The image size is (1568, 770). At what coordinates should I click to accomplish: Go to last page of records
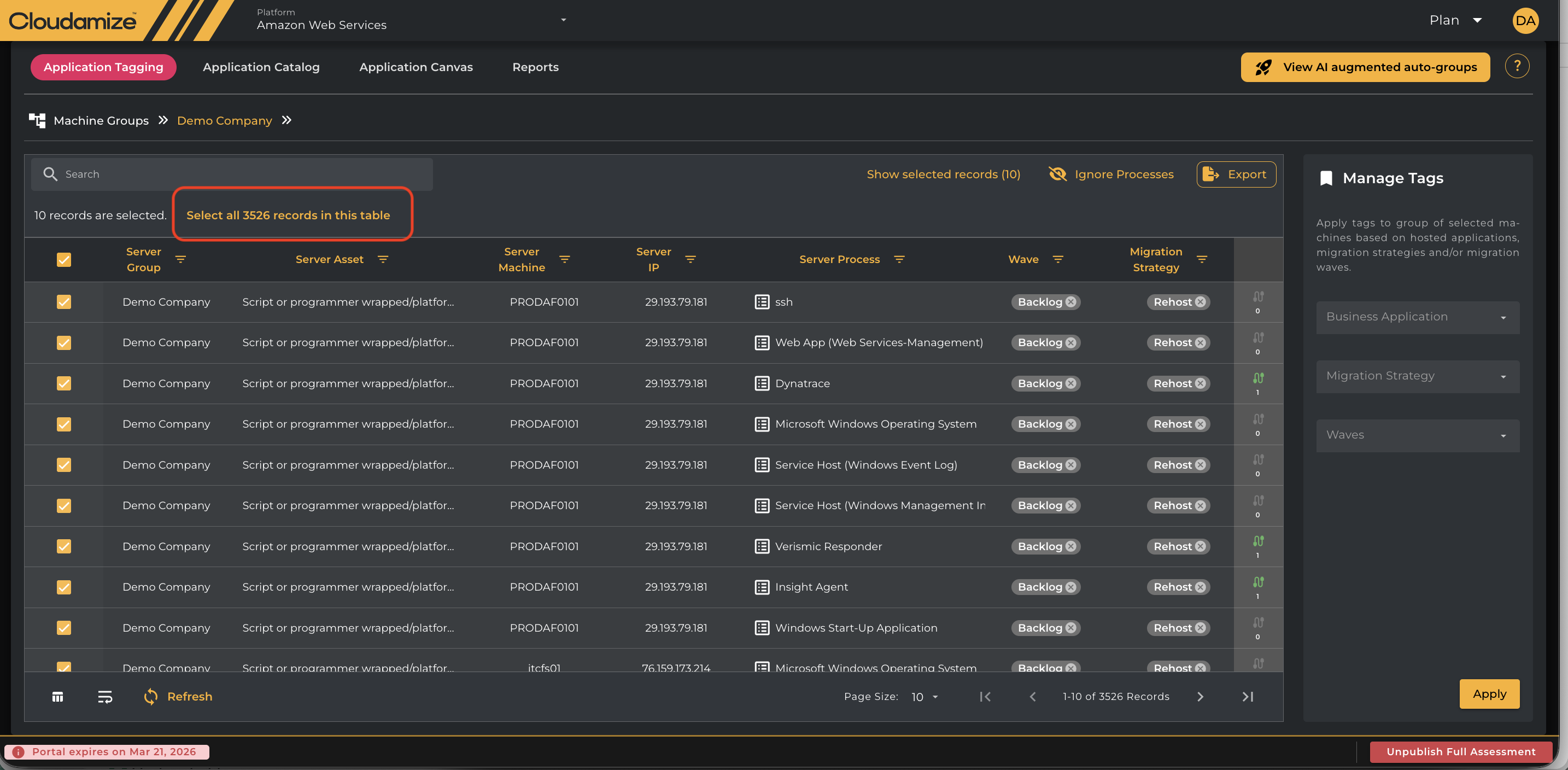(x=1247, y=696)
